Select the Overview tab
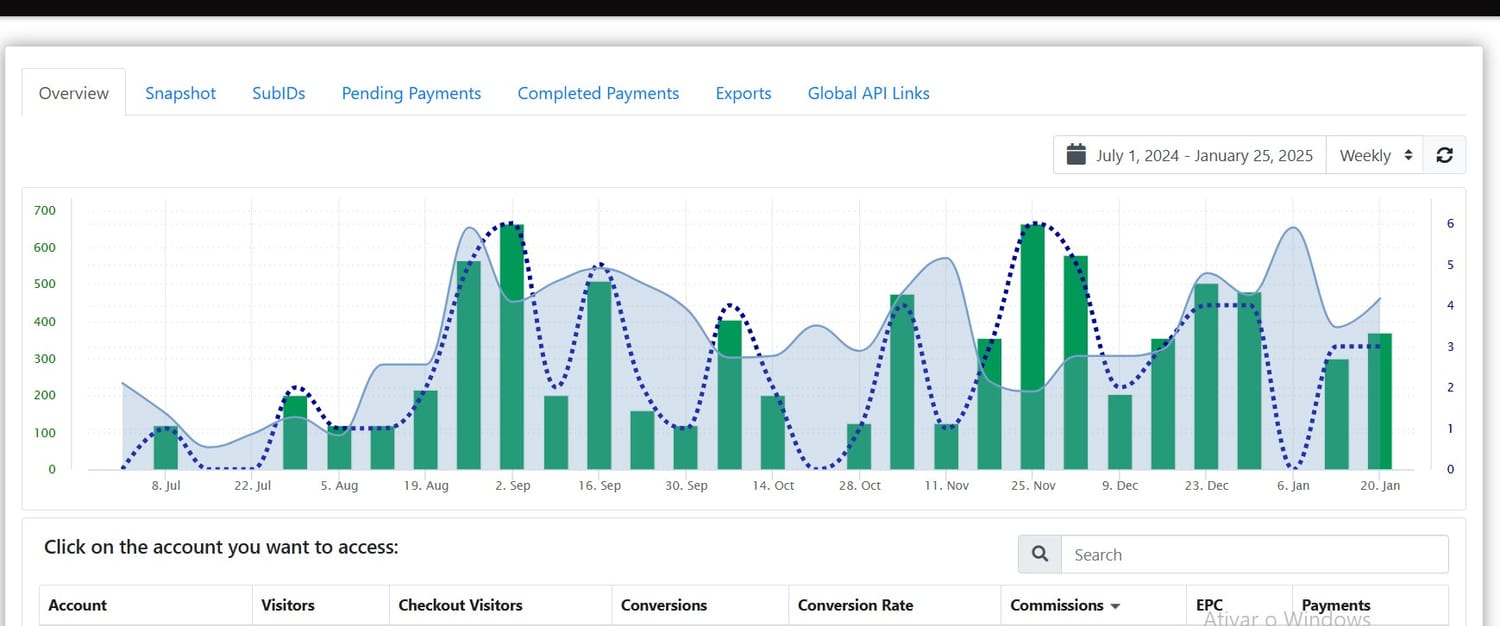 [x=73, y=93]
